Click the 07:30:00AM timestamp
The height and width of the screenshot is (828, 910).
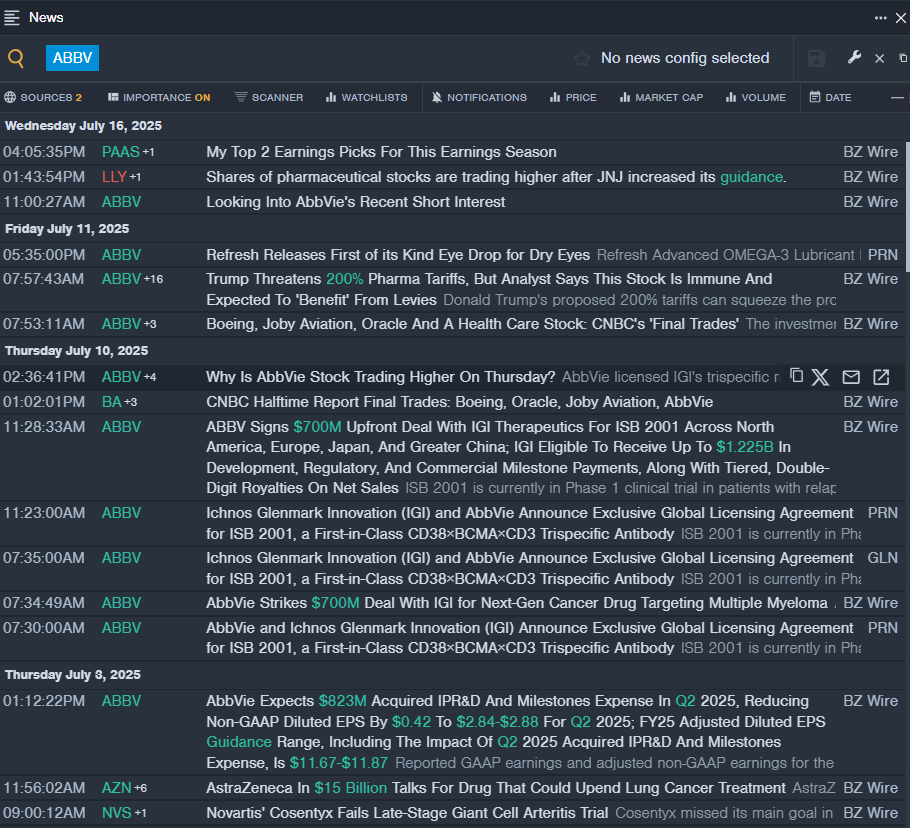[44, 628]
